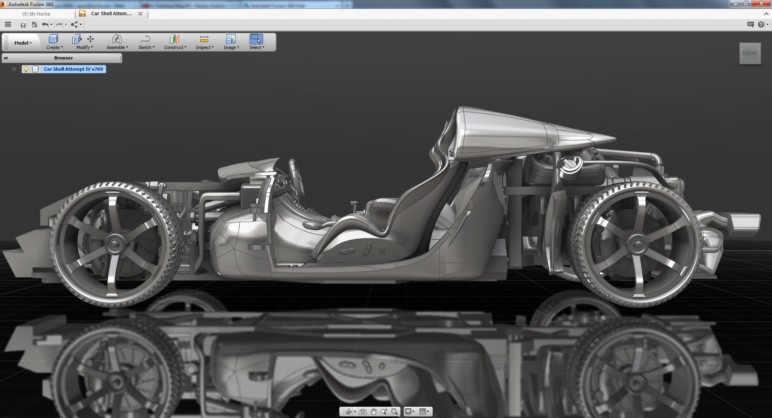
Task: Expand the Create menu label
Action: pos(54,47)
